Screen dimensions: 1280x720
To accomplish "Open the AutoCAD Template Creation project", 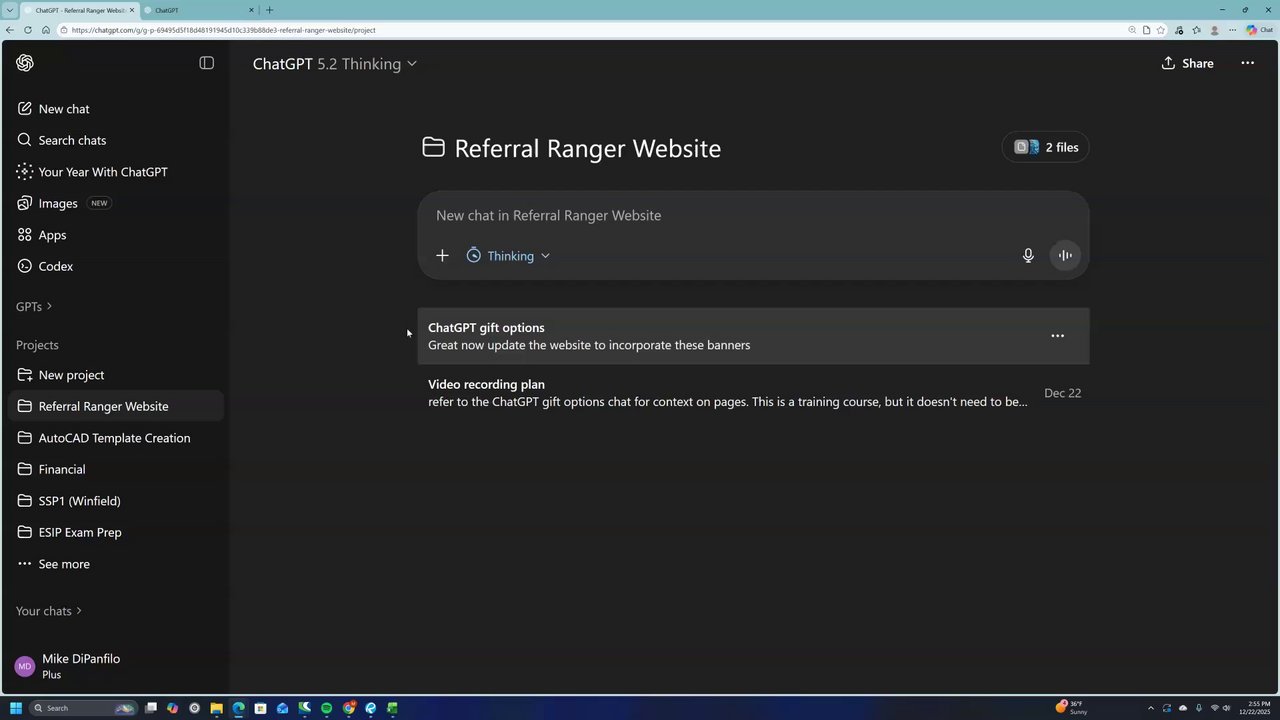I will [116, 438].
